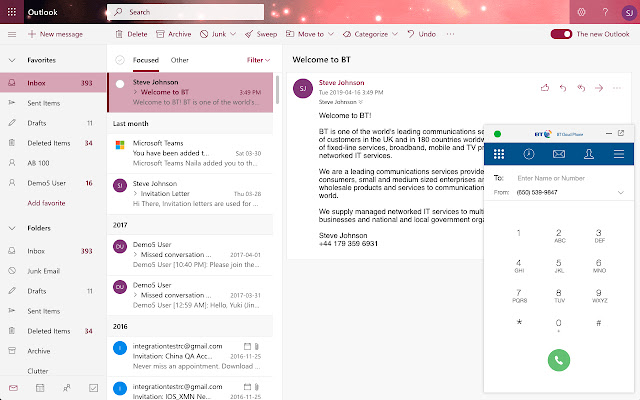
Task: Switch to Tasks view at bottom bar
Action: pos(93,388)
